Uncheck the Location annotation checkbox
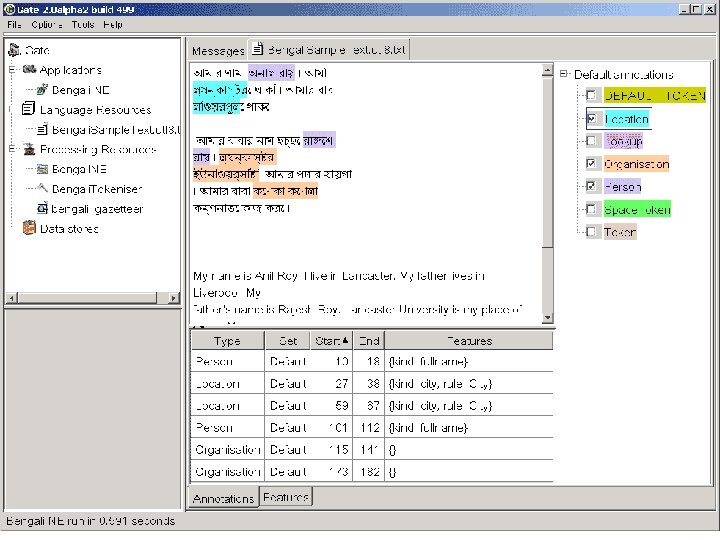The width and height of the screenshot is (720, 540). coord(592,119)
